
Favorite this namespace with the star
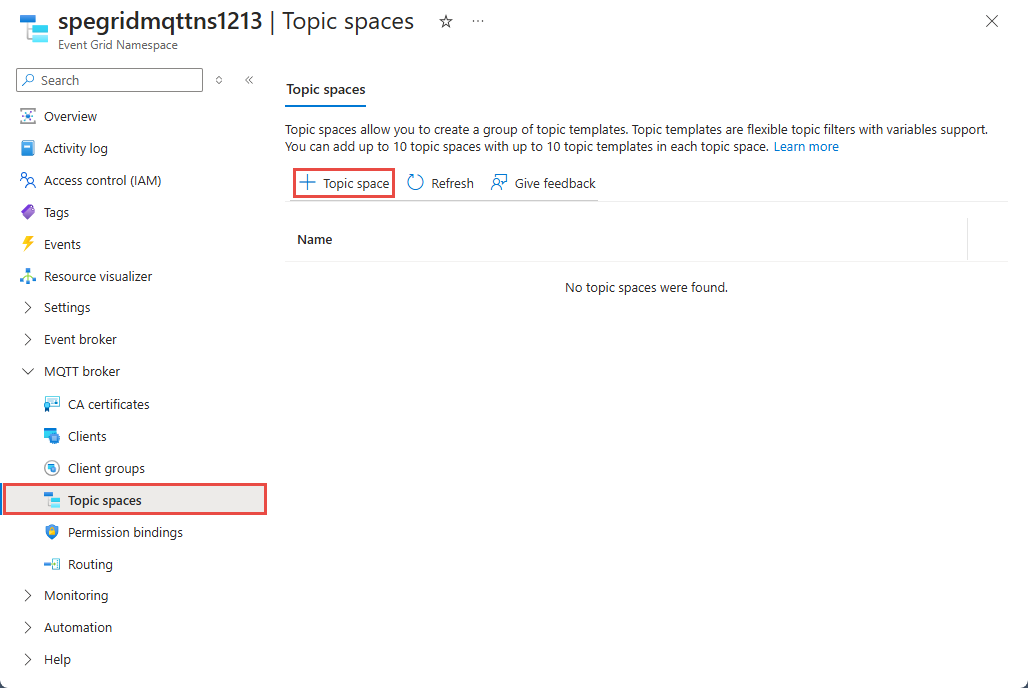pyautogui.click(x=446, y=22)
